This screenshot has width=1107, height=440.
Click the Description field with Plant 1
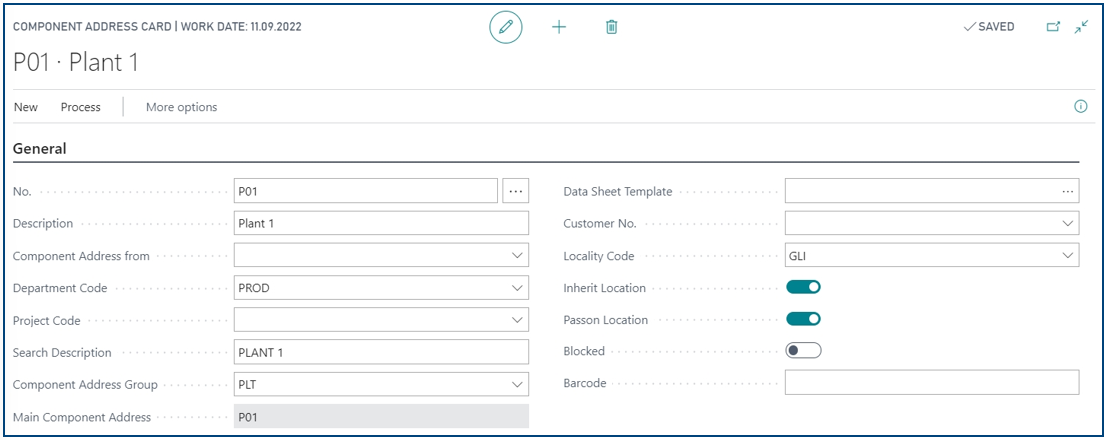click(381, 223)
